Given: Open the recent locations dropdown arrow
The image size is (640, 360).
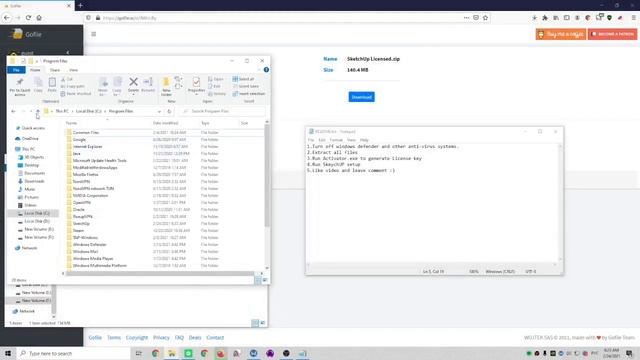Looking at the screenshot, I should (x=31, y=111).
